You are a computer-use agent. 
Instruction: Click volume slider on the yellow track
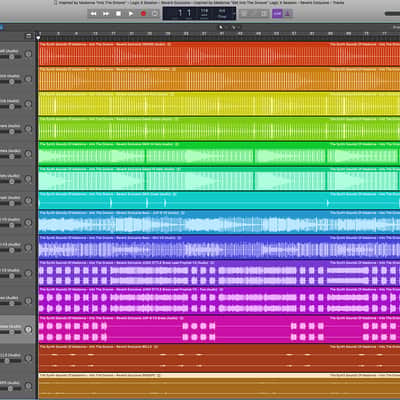click(x=11, y=107)
